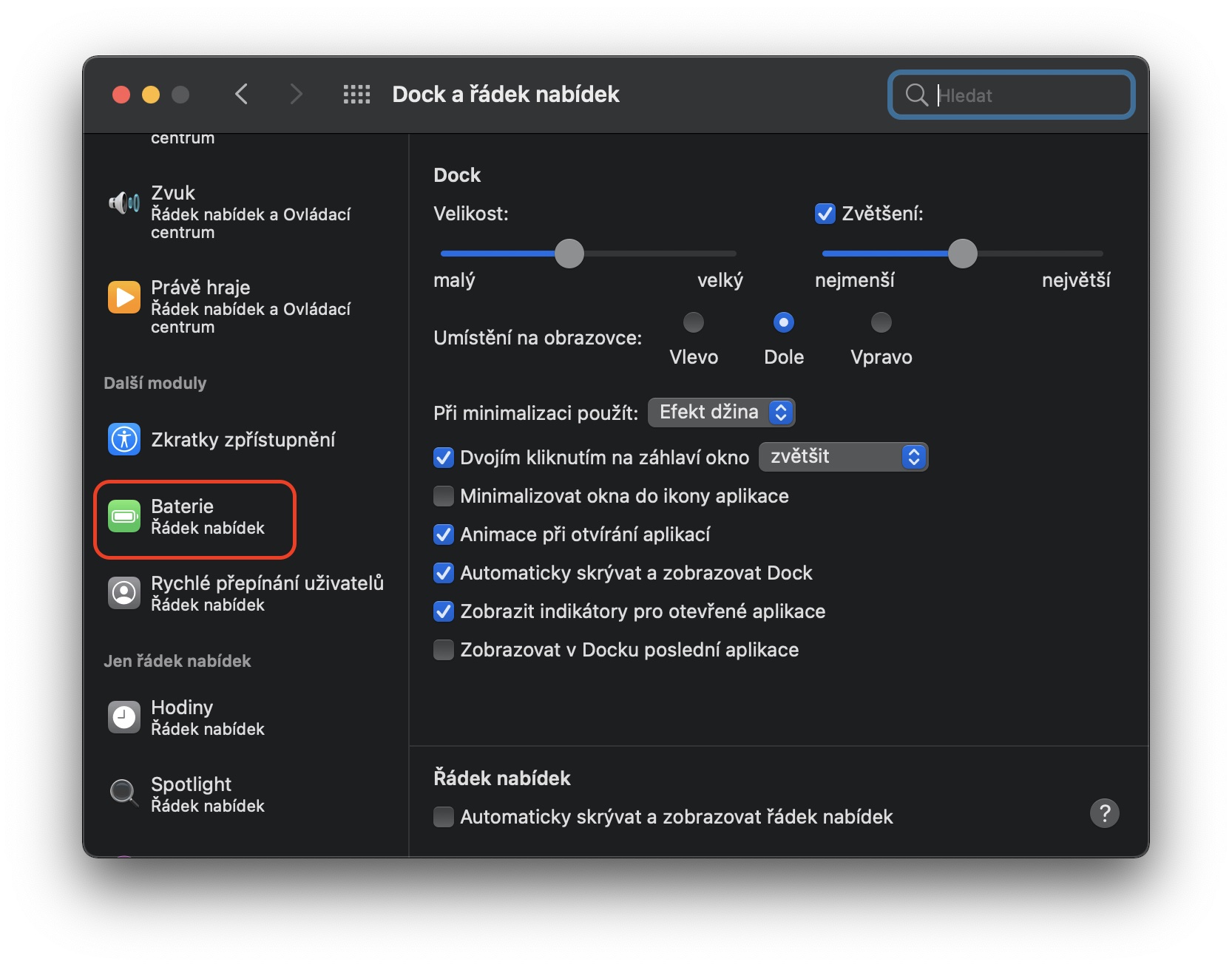Screen dimensions: 1232x967
Task: Go forward with the right chevron
Action: pos(296,94)
